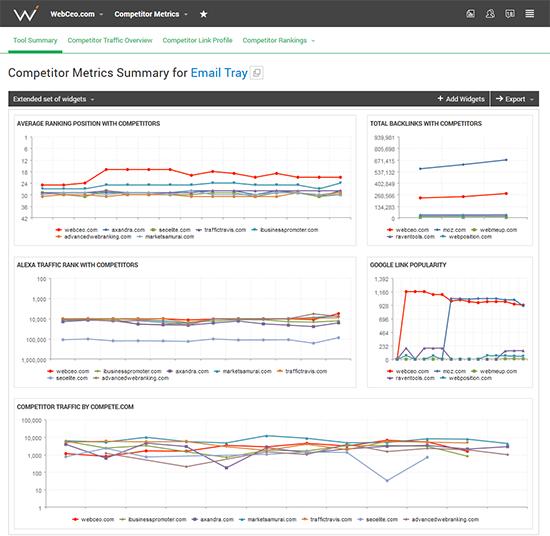The height and width of the screenshot is (536, 550).
Task: Toggle advancedwebranking.com in Alexa Traffic legend
Action: [x=131, y=378]
